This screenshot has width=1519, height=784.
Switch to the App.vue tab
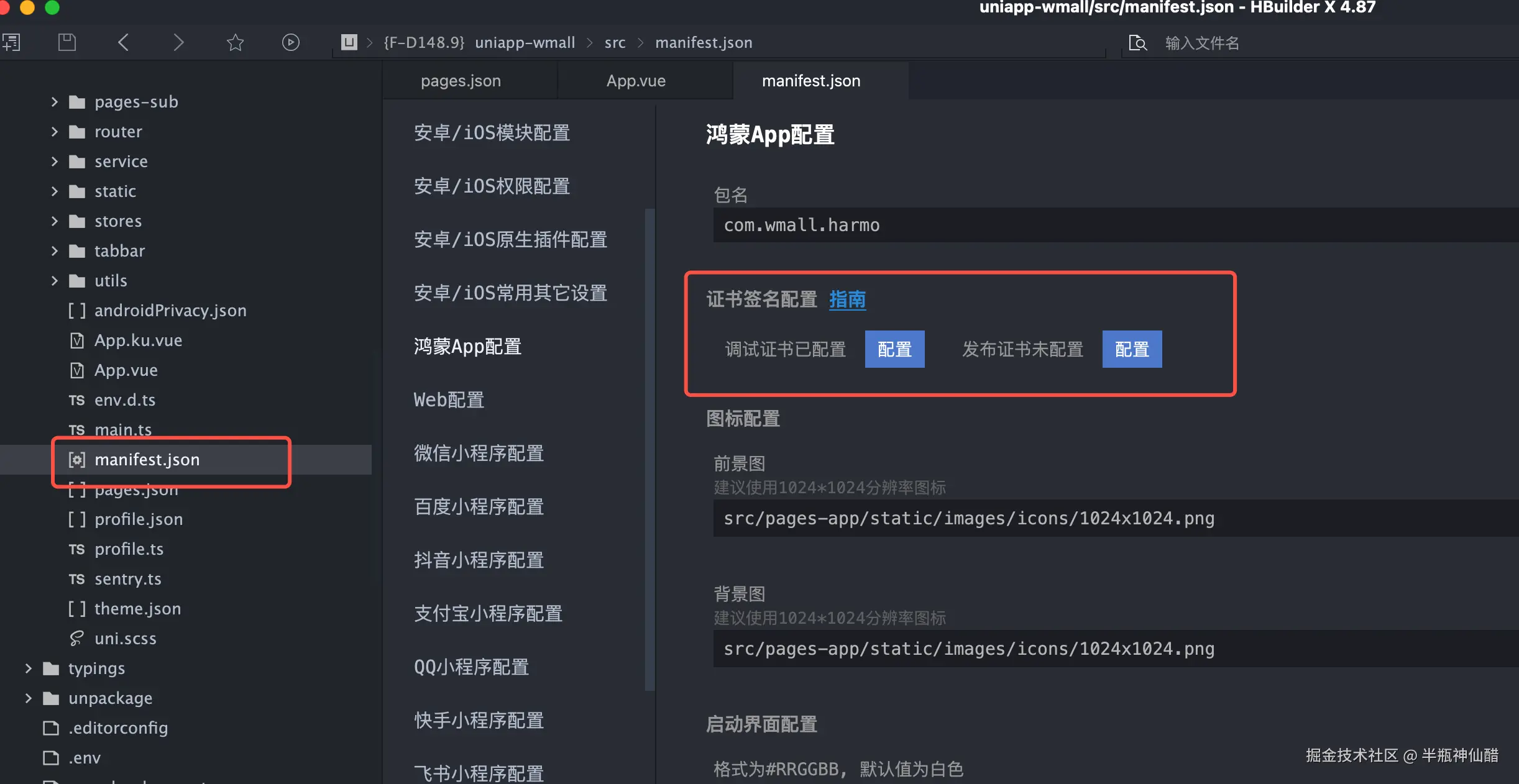click(636, 81)
